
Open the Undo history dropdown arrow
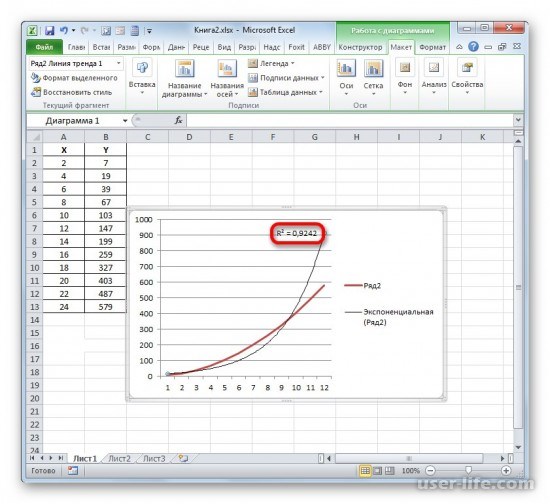pos(73,31)
